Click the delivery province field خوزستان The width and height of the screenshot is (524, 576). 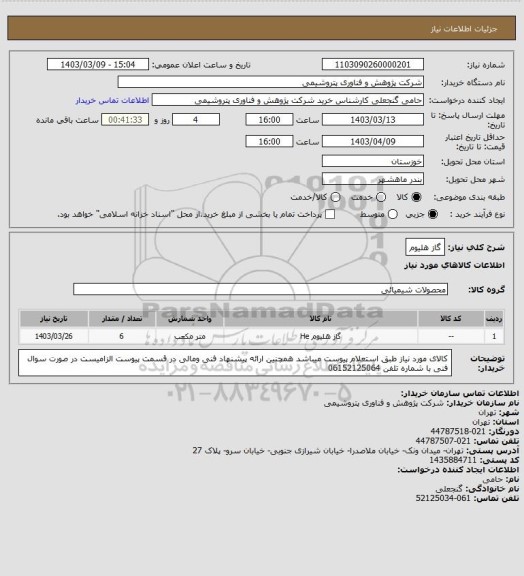tap(373, 161)
